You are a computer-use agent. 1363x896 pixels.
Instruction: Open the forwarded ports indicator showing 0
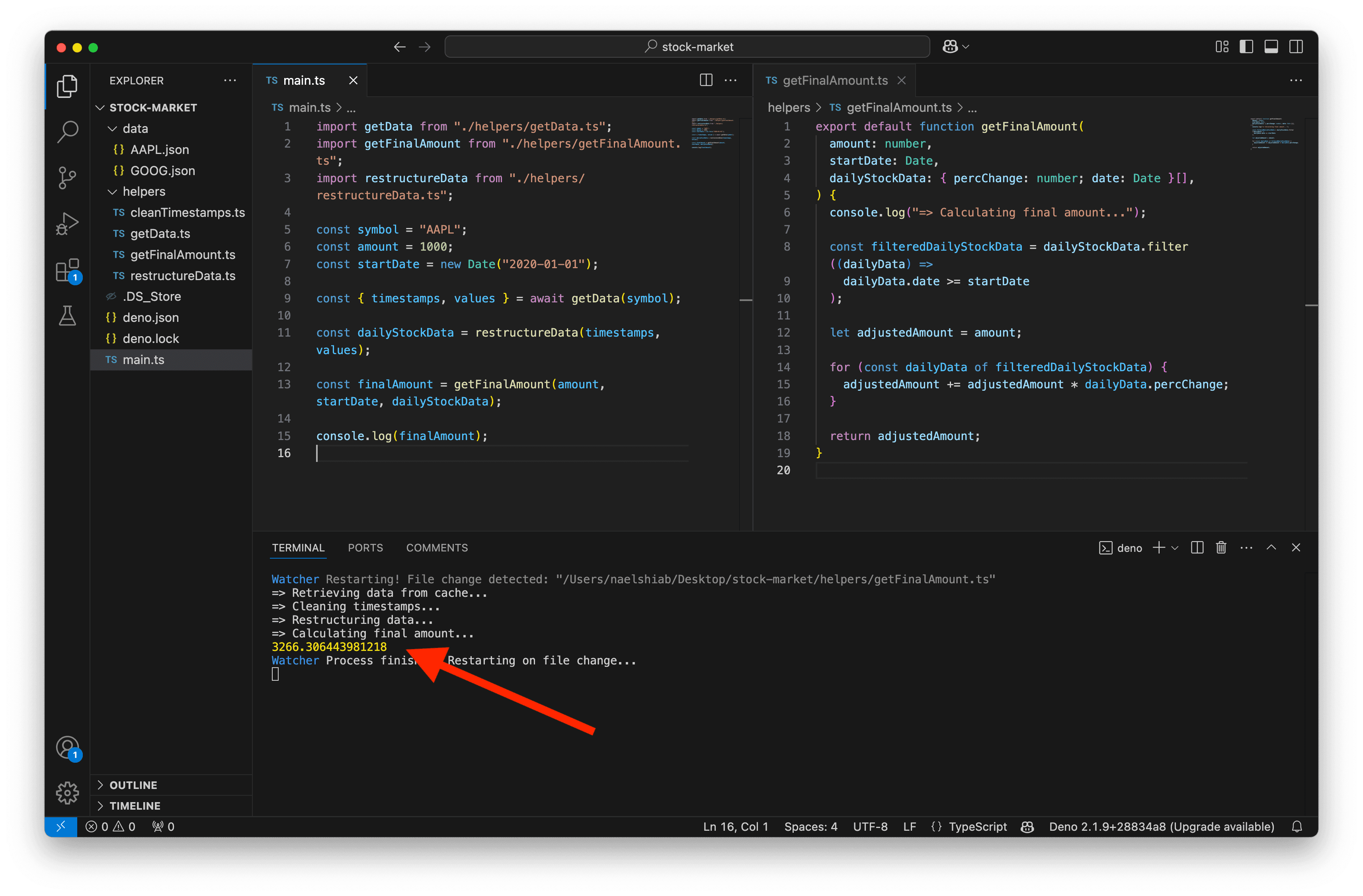coord(163,826)
